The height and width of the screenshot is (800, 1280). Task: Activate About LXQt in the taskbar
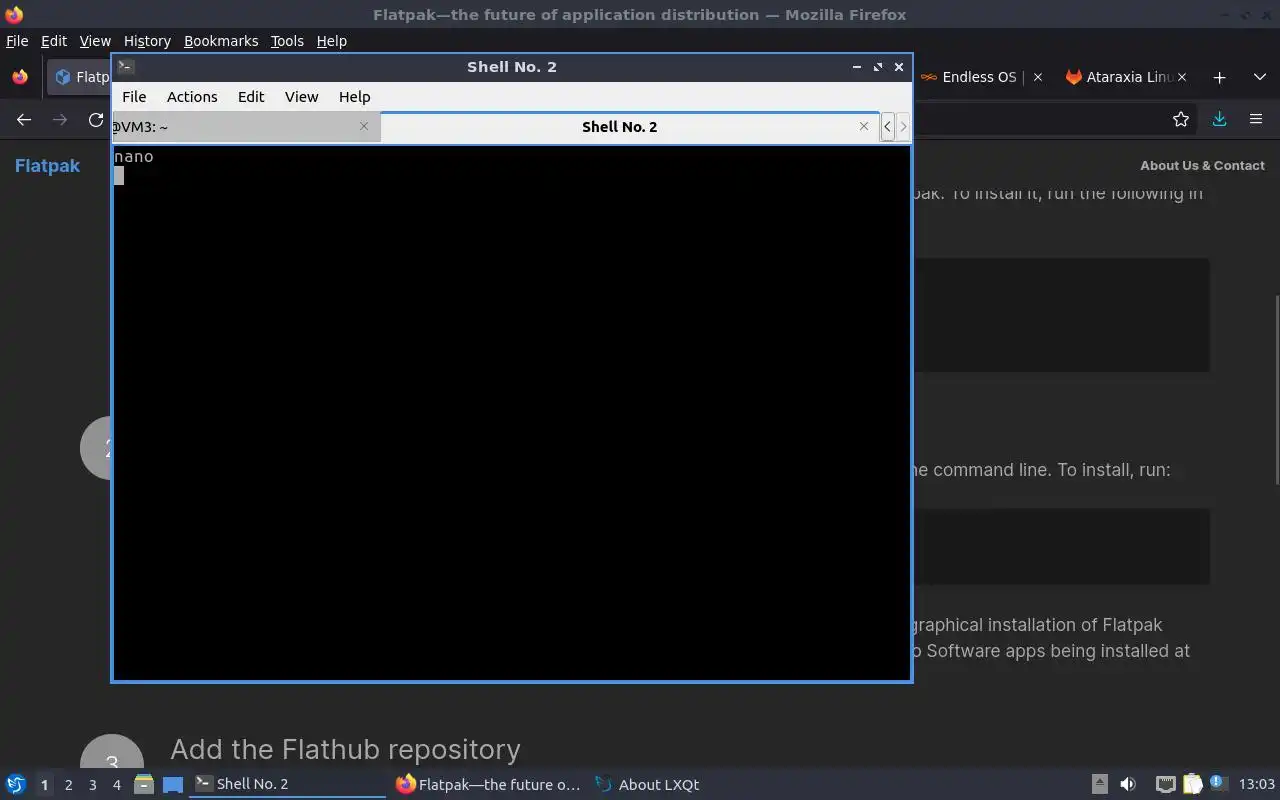(x=647, y=784)
